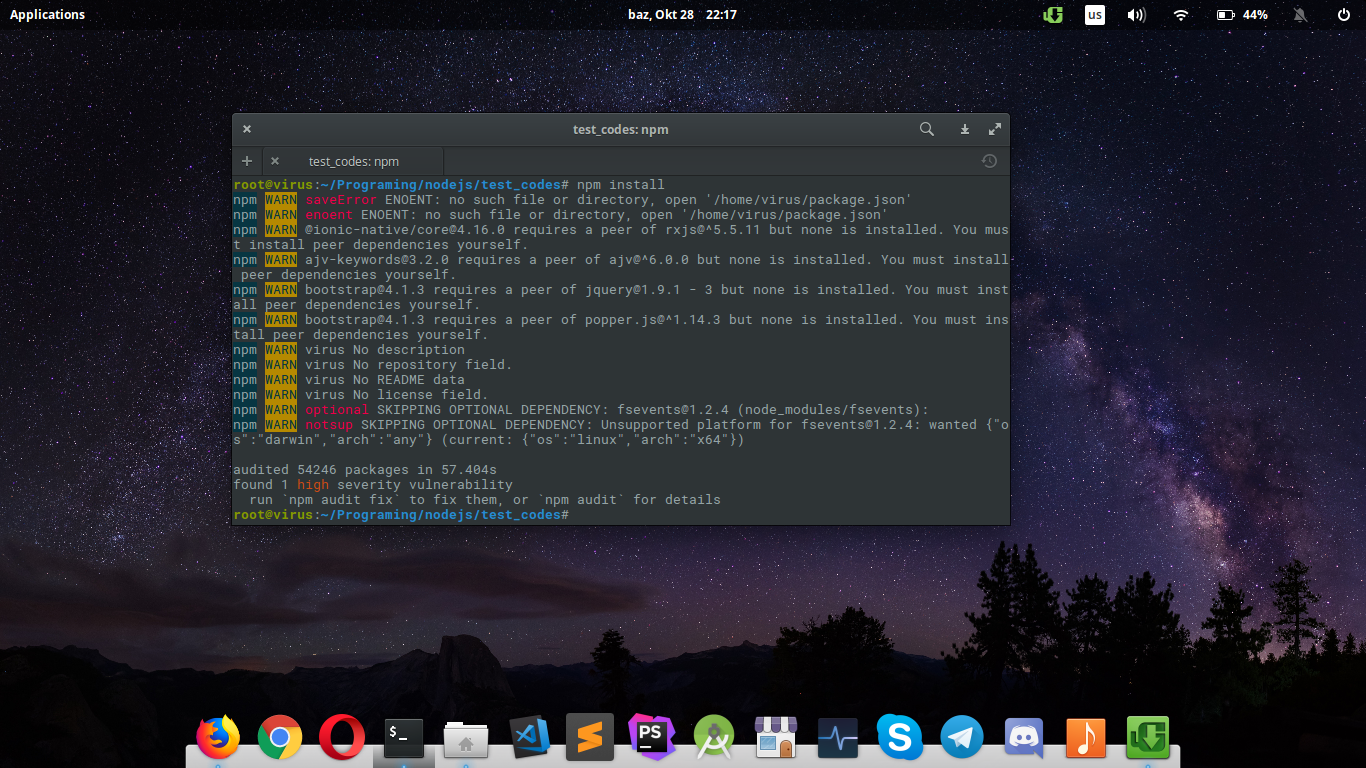Close the 'test_codes: npm' tab
Viewport: 1366px width, 768px height.
275,161
